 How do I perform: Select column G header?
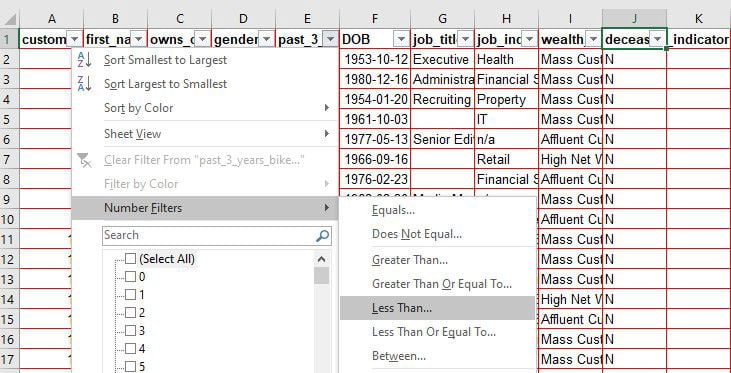(x=442, y=19)
